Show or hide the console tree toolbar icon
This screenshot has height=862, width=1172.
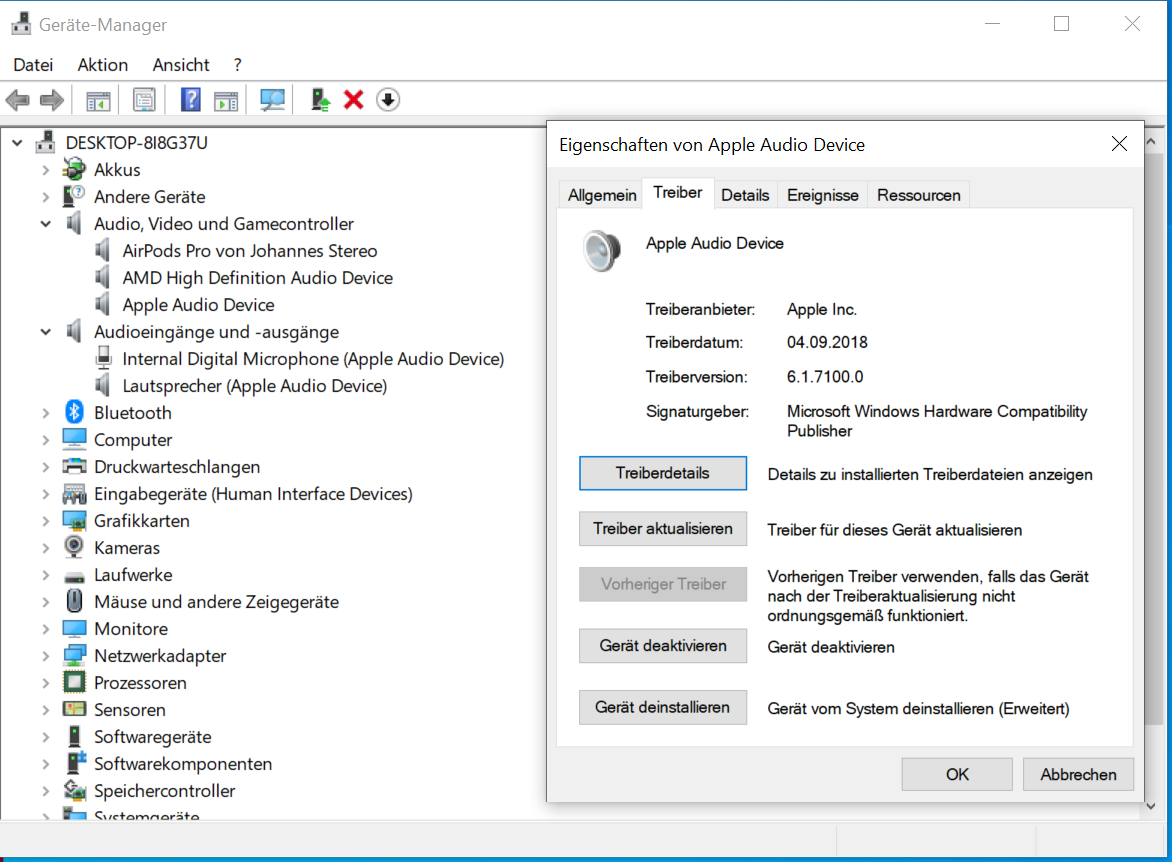tap(98, 100)
